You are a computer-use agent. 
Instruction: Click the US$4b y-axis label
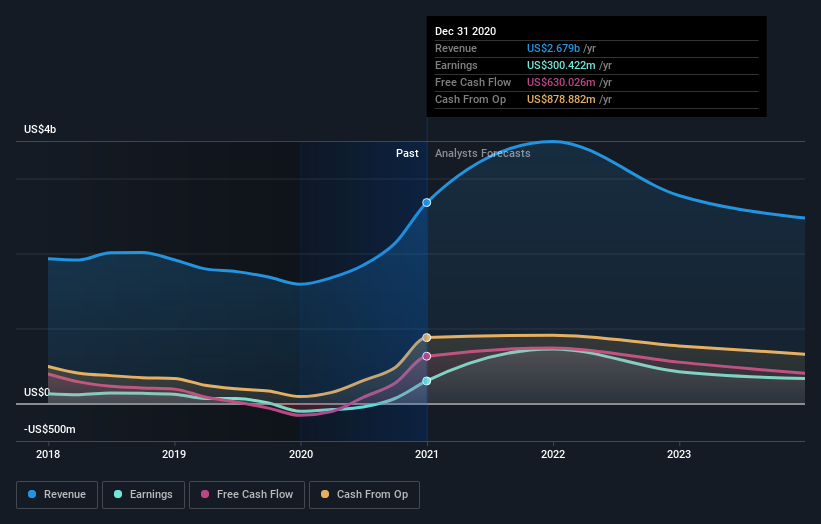[x=40, y=129]
